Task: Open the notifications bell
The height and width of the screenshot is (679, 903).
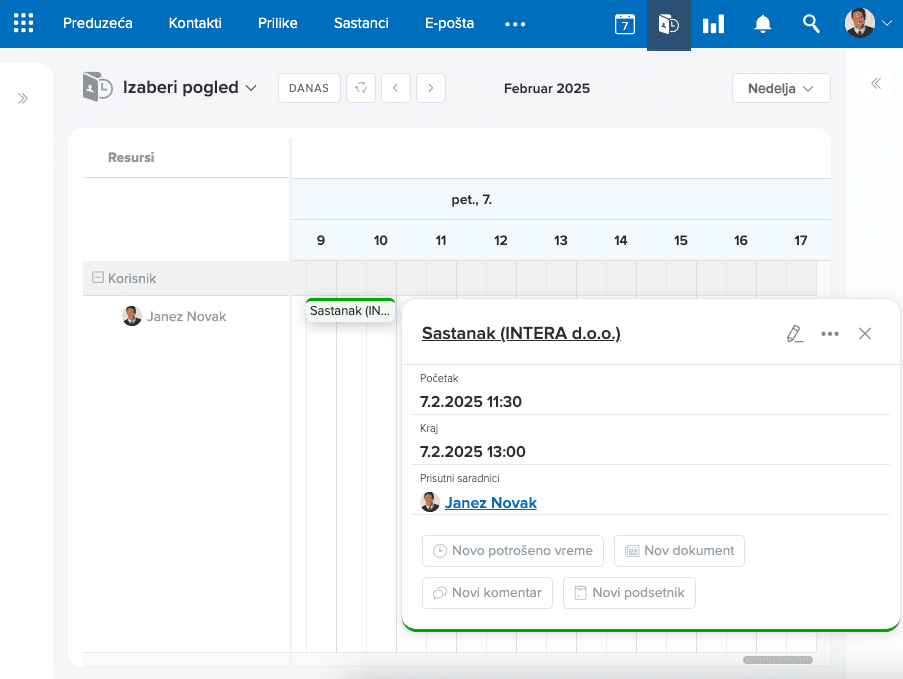Action: coord(762,24)
